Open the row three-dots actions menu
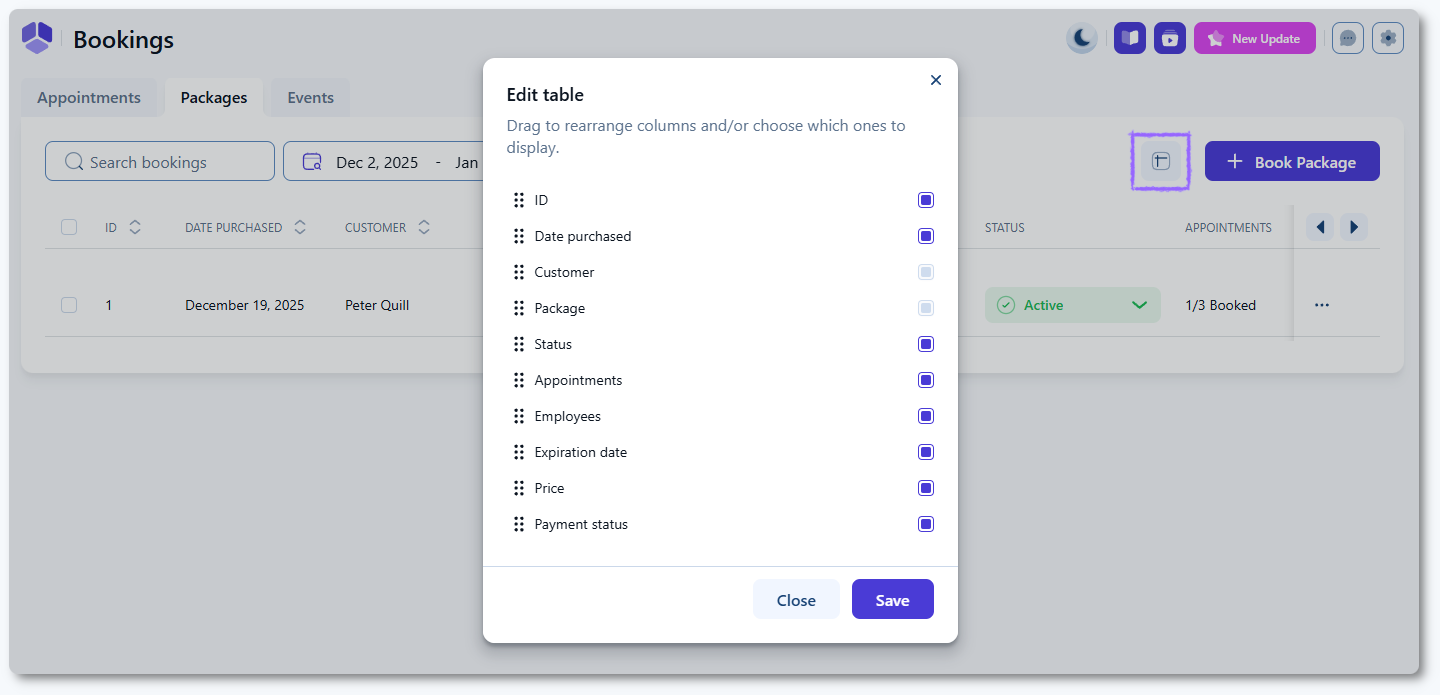The height and width of the screenshot is (695, 1440). [1322, 305]
